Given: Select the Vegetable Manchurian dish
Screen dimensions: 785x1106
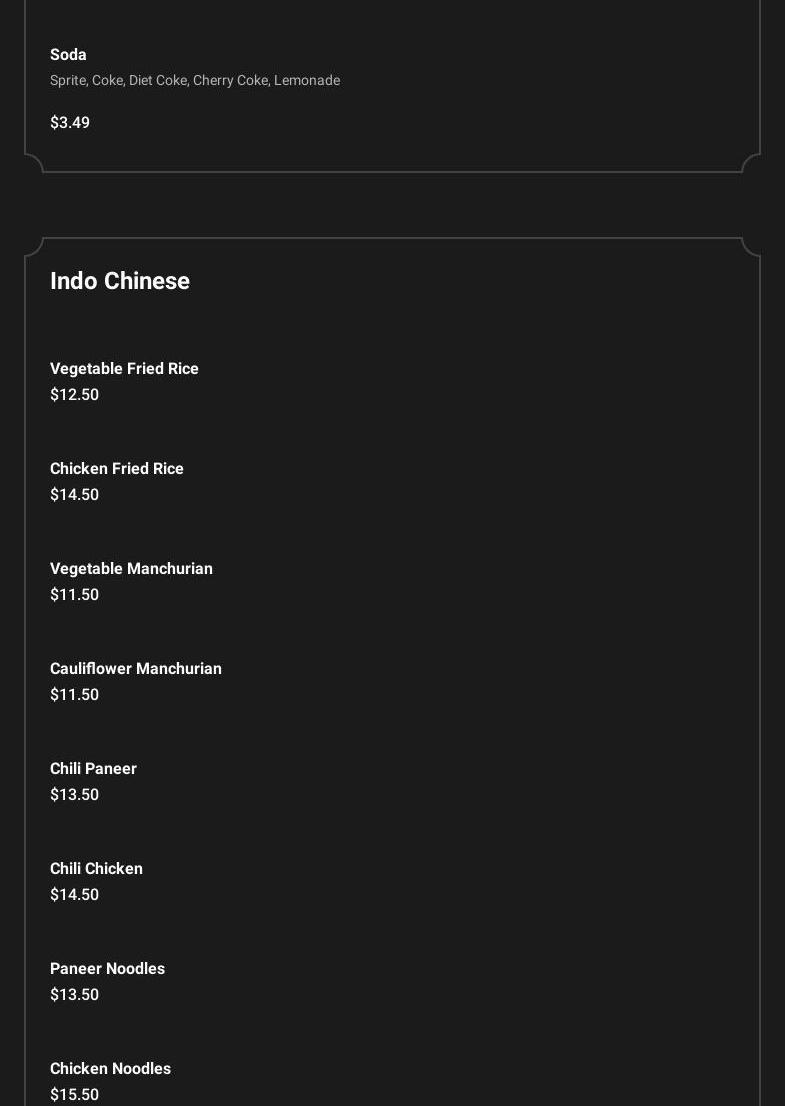Looking at the screenshot, I should click(x=131, y=569).
